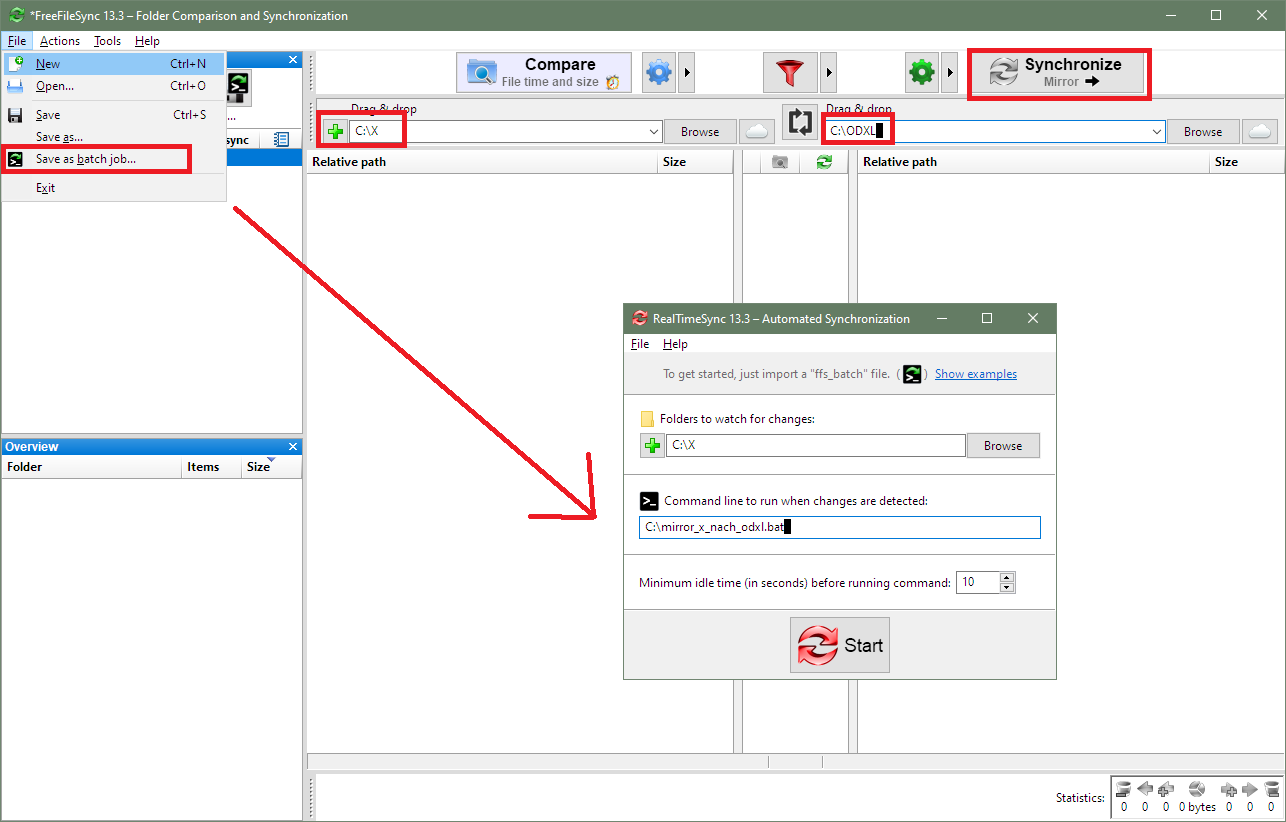Open synchronization settings green gear
Image resolution: width=1286 pixels, height=822 pixels.
[922, 73]
